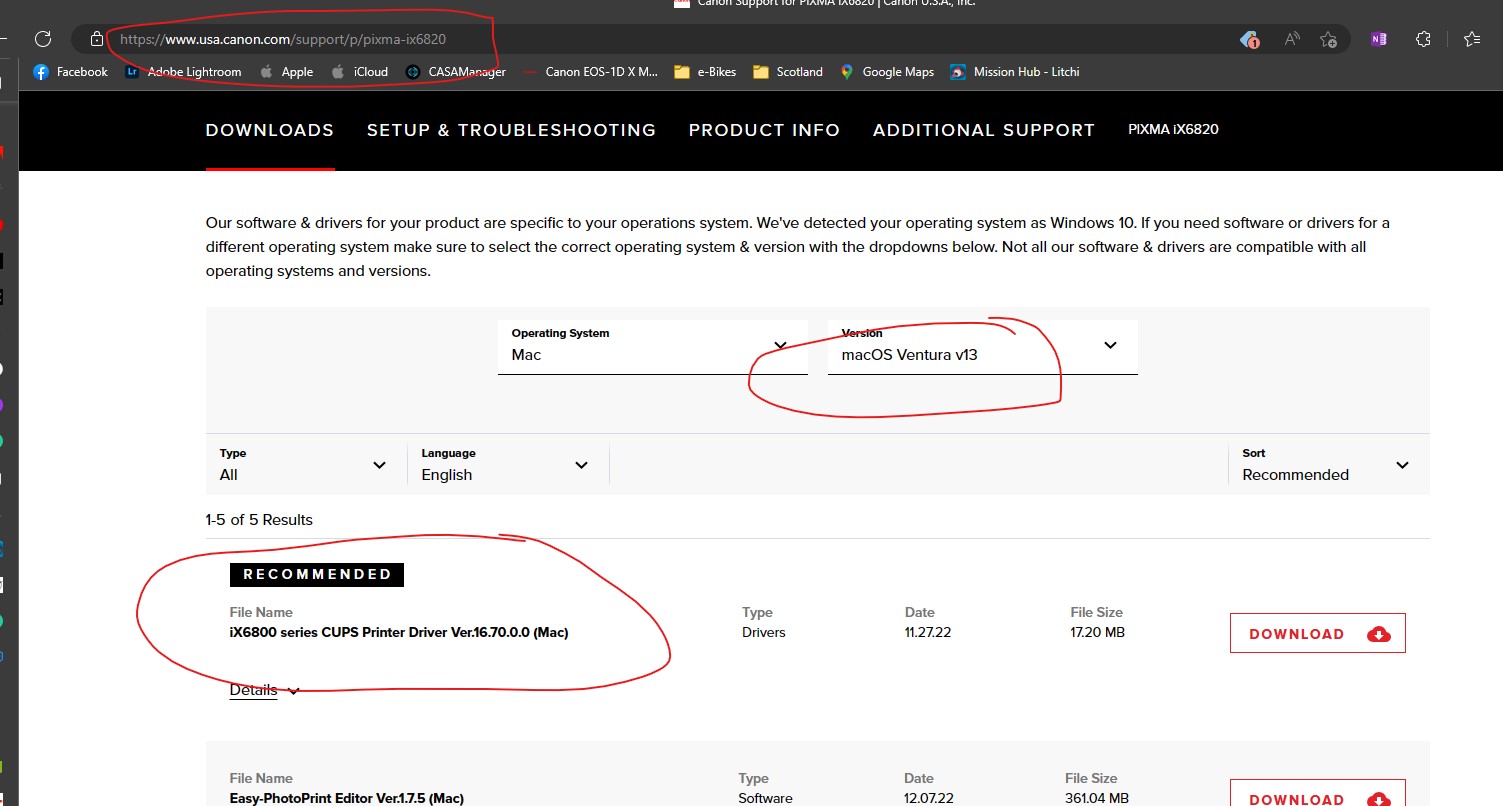1503x806 pixels.
Task: Open the Sort dropdown set to Recommended
Action: 1325,465
